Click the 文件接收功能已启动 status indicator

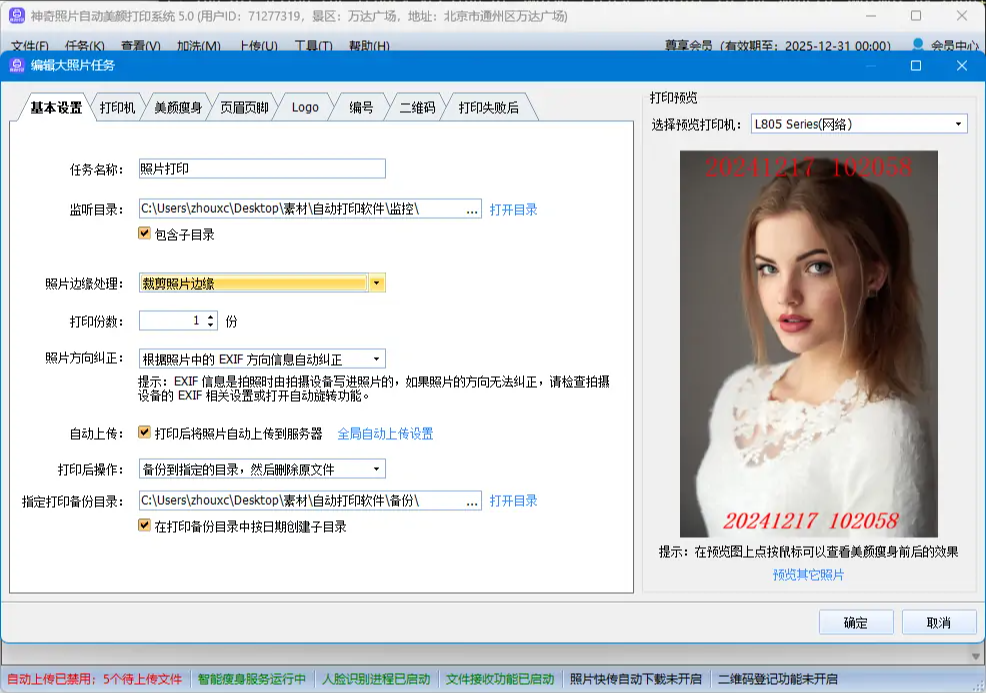pyautogui.click(x=500, y=679)
